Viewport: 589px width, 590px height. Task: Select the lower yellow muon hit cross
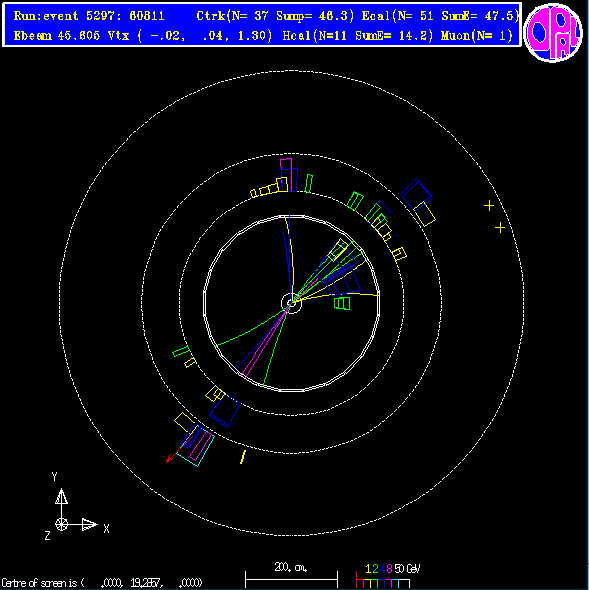(x=500, y=228)
